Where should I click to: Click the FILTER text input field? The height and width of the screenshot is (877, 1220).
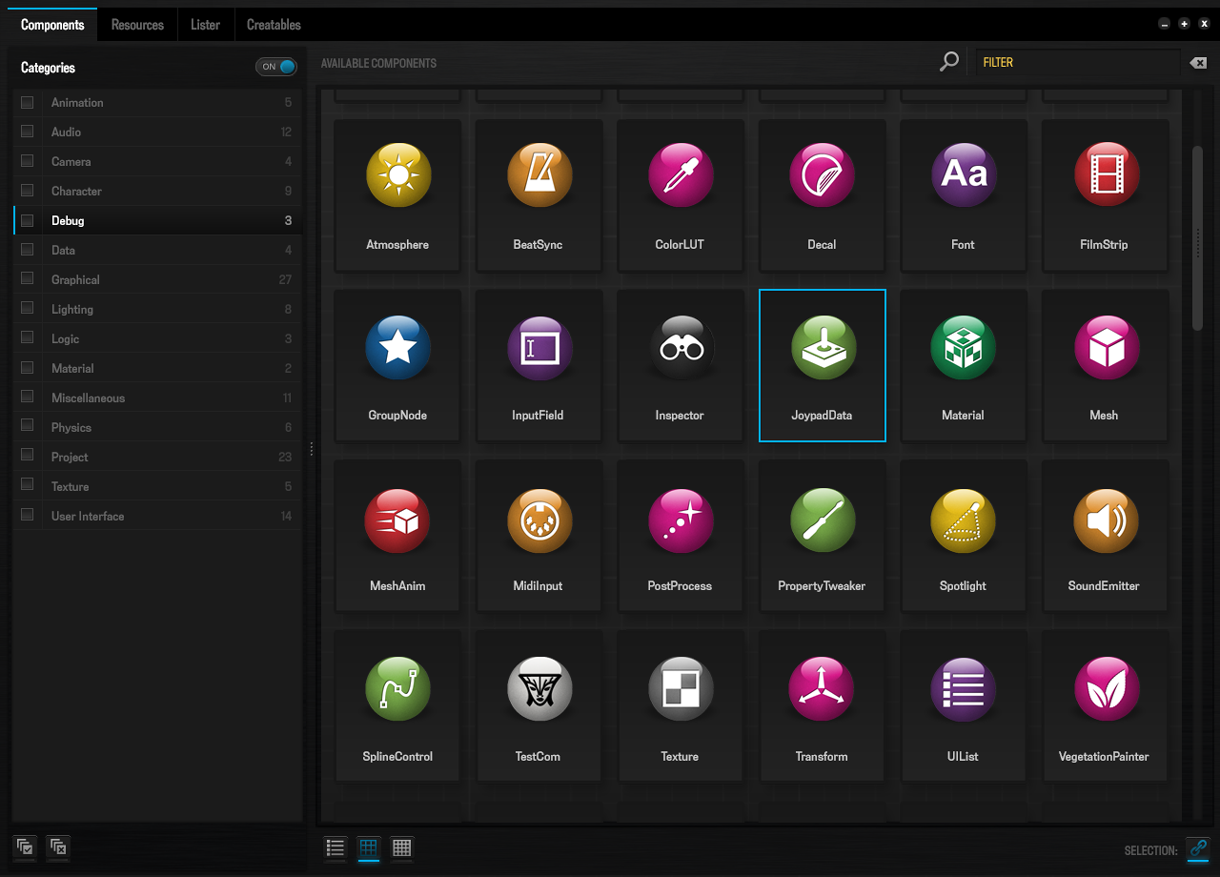(1075, 62)
